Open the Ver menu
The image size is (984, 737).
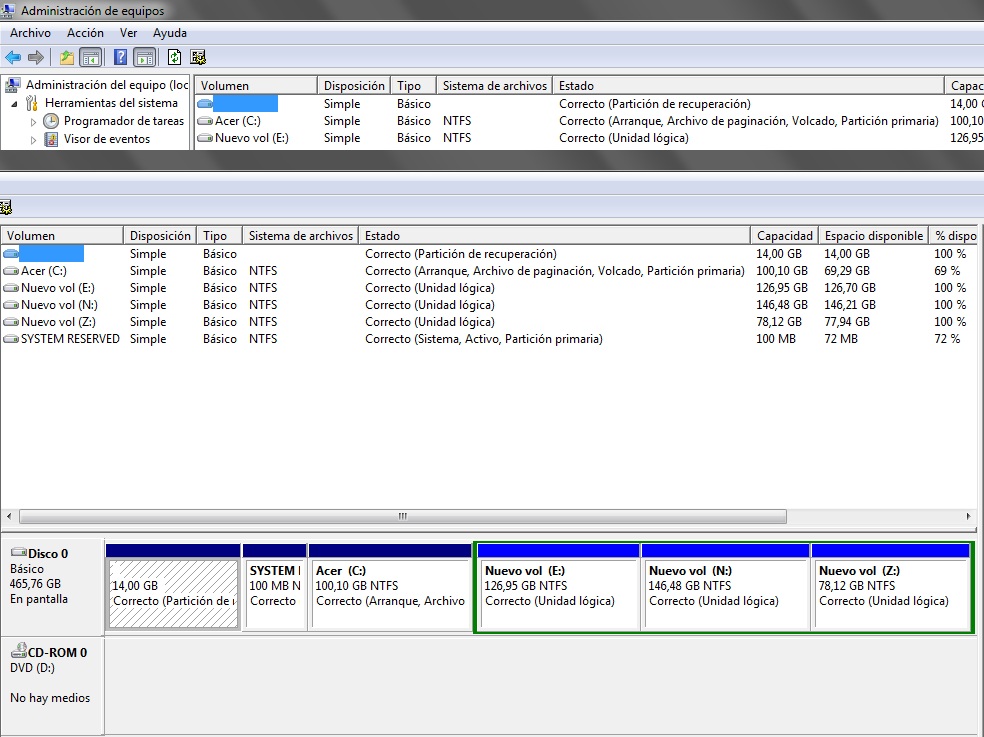click(x=128, y=33)
